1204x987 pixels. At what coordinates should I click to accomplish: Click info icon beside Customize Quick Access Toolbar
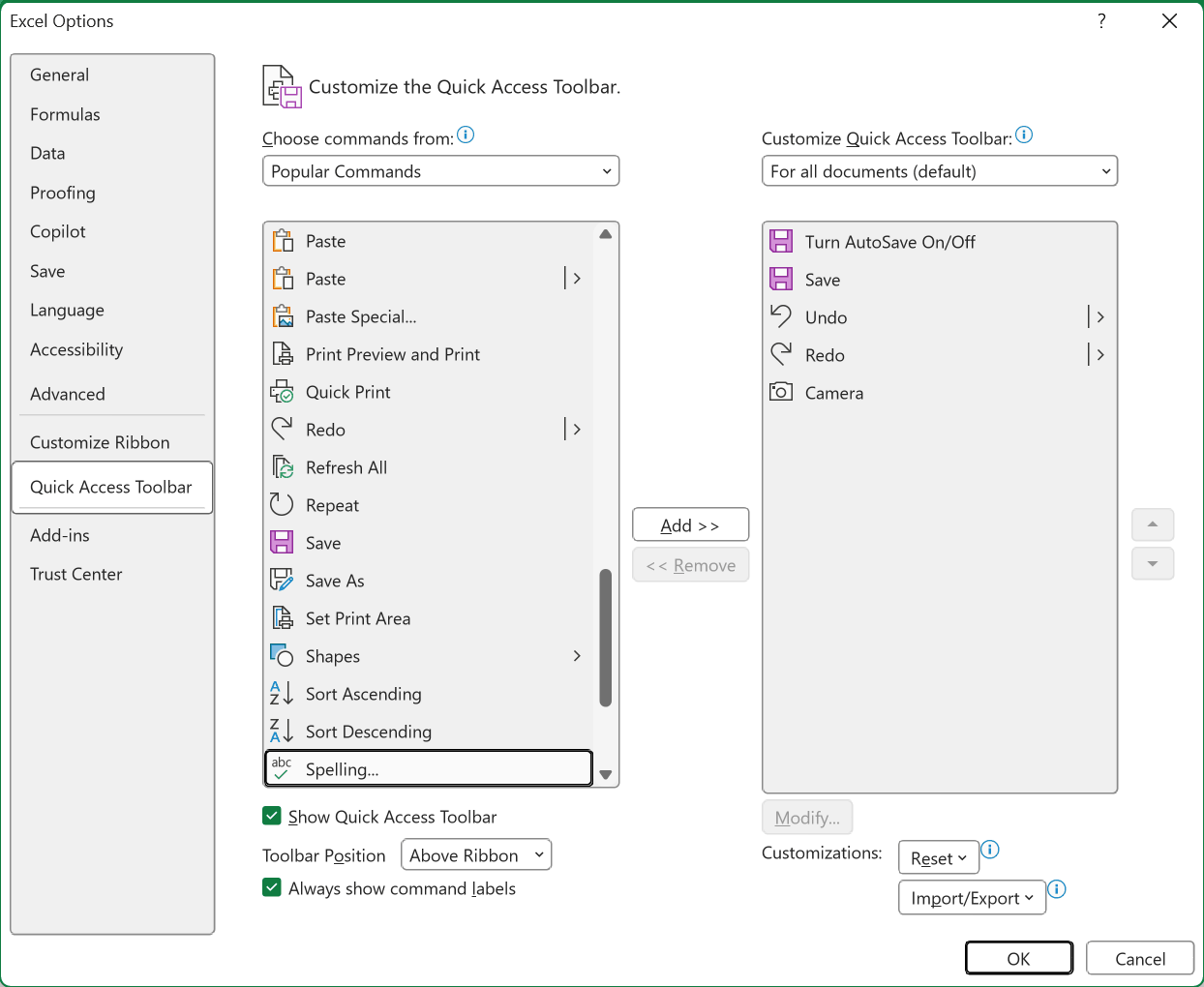click(1024, 135)
